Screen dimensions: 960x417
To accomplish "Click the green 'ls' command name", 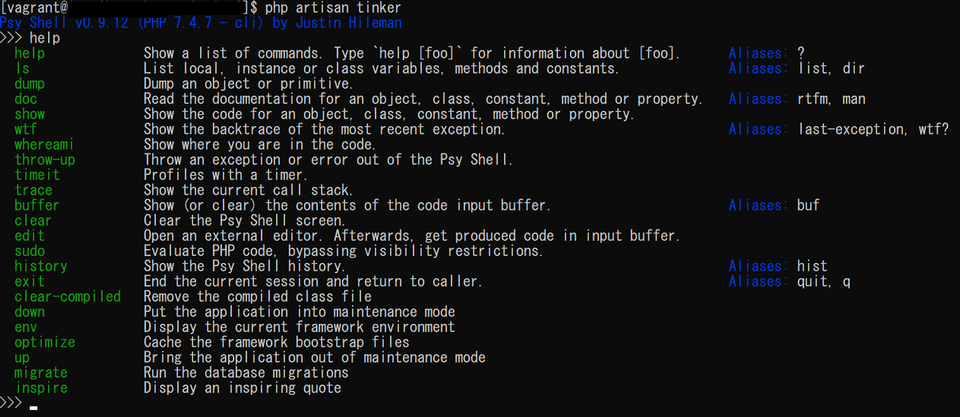I will 22,69.
